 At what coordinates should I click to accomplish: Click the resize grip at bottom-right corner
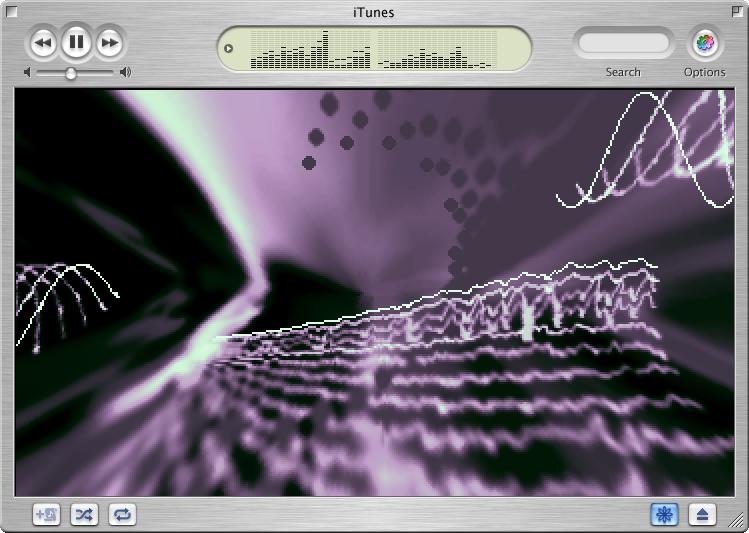click(738, 521)
